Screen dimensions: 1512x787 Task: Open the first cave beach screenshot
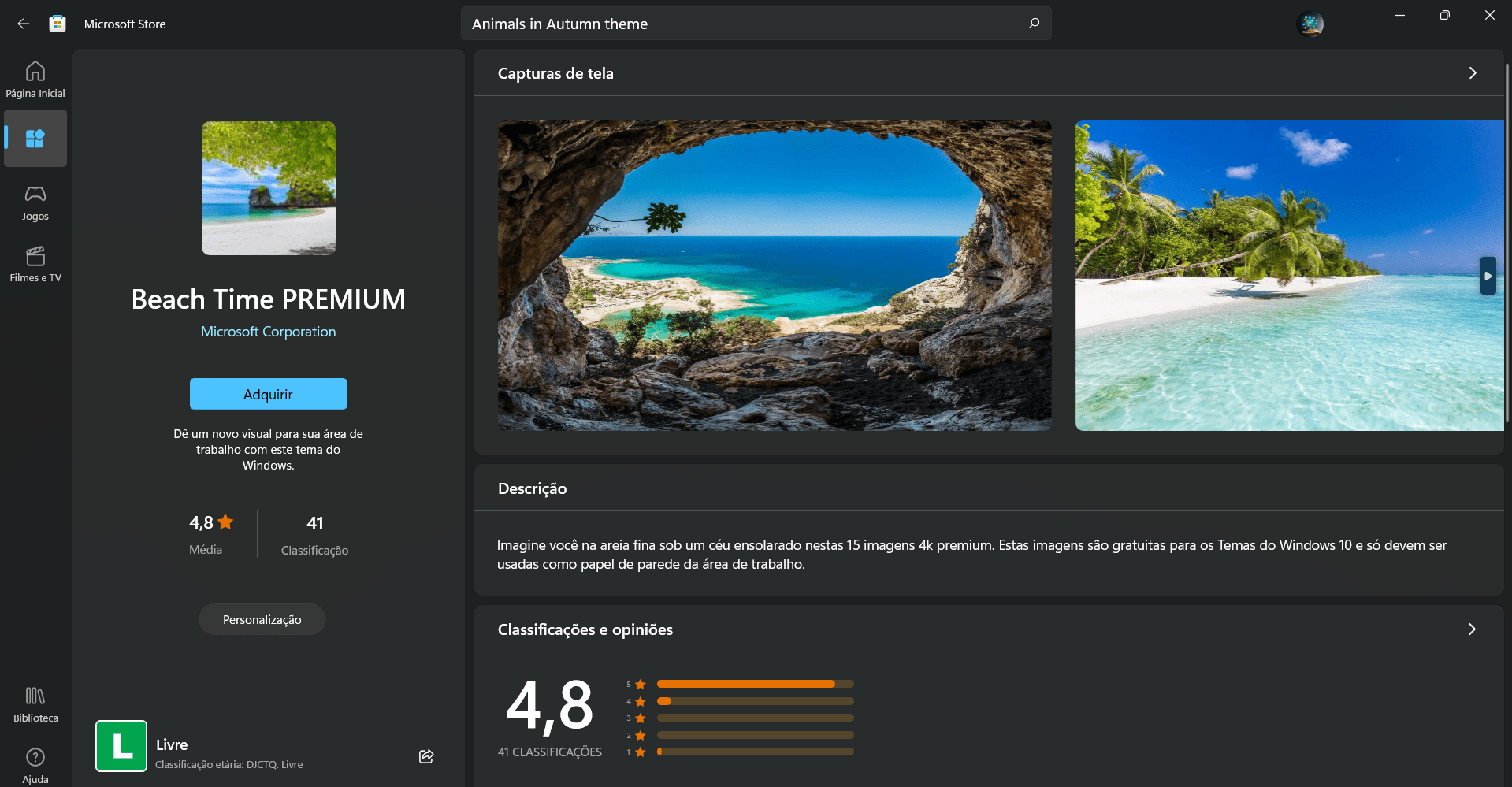coord(774,275)
